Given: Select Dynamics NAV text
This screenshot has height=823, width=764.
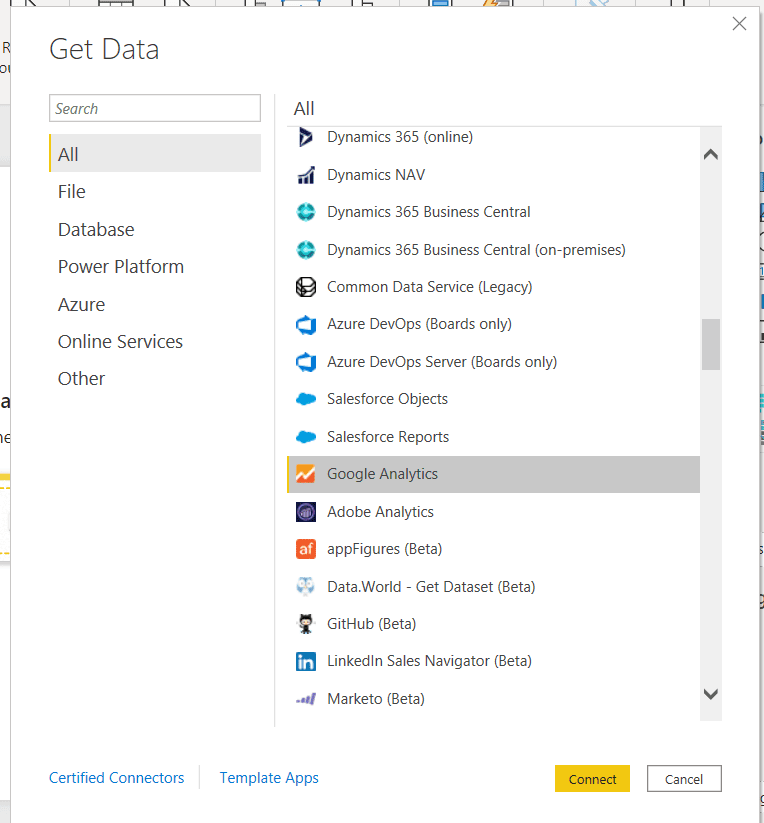Looking at the screenshot, I should click(376, 175).
